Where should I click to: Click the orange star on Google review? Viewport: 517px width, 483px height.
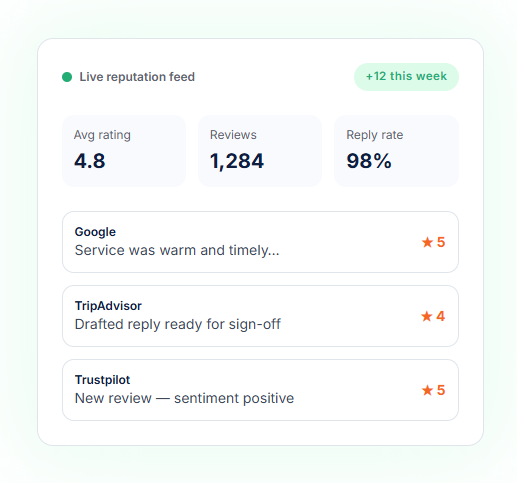[x=427, y=242]
